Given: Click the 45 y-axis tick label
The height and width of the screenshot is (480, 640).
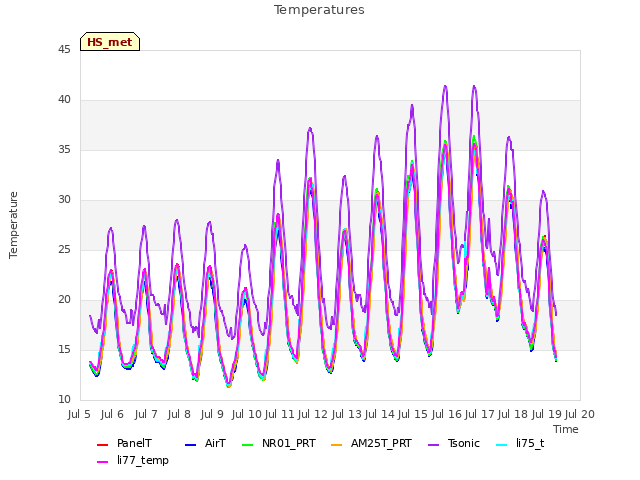Looking at the screenshot, I should coord(64,50).
